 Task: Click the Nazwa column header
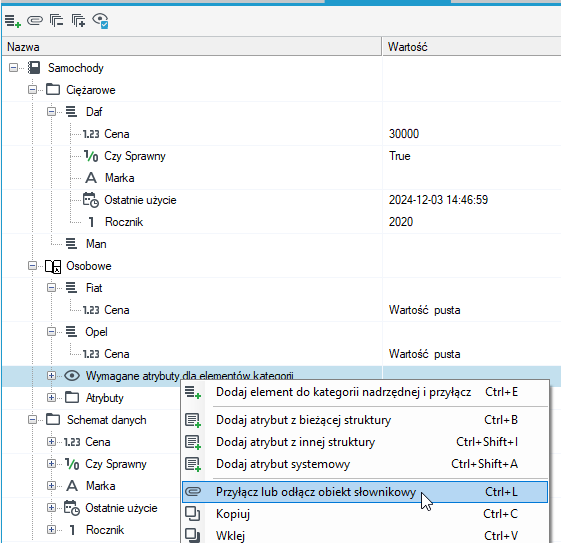click(192, 47)
